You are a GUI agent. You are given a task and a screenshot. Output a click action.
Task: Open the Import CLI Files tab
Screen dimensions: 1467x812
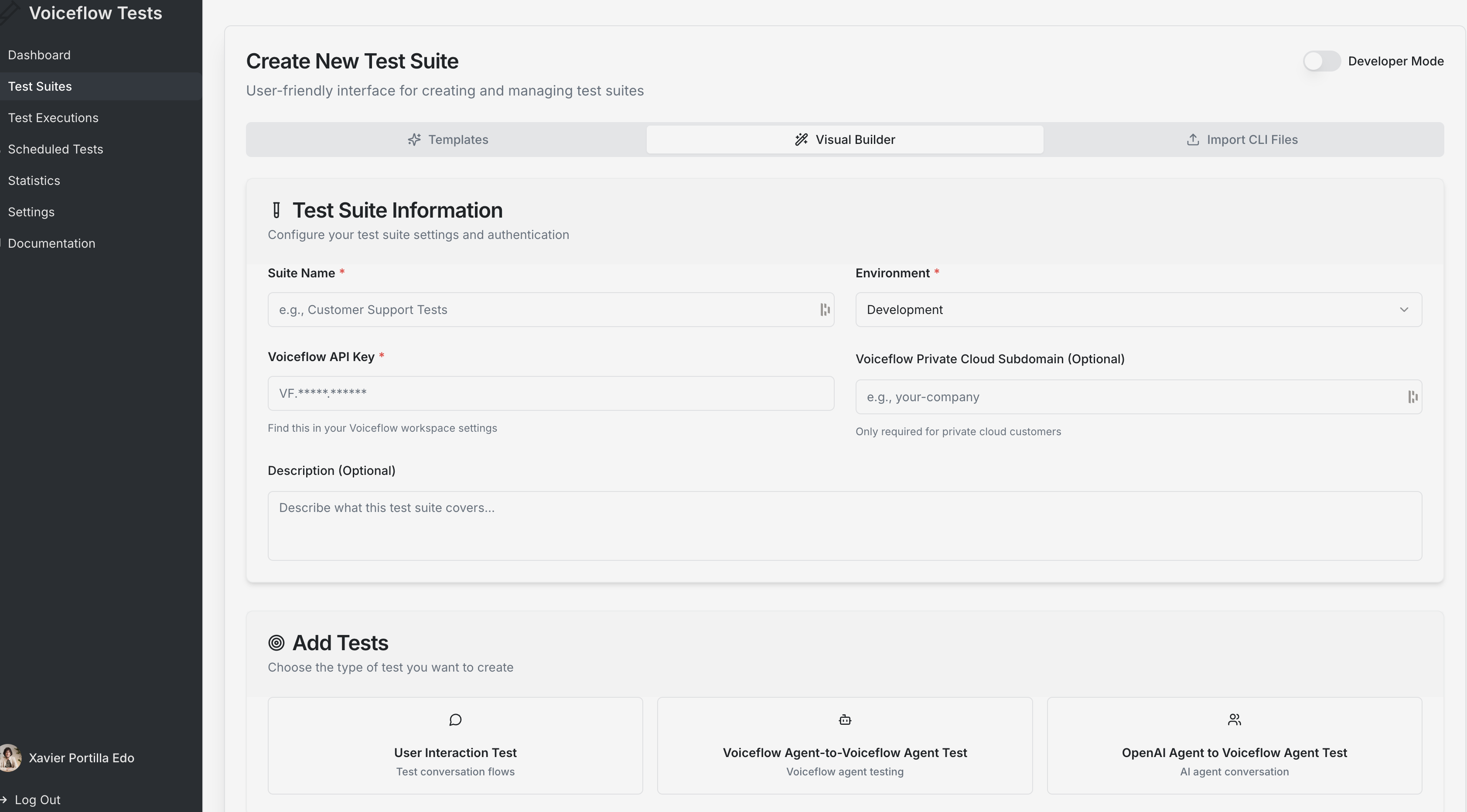(1242, 140)
